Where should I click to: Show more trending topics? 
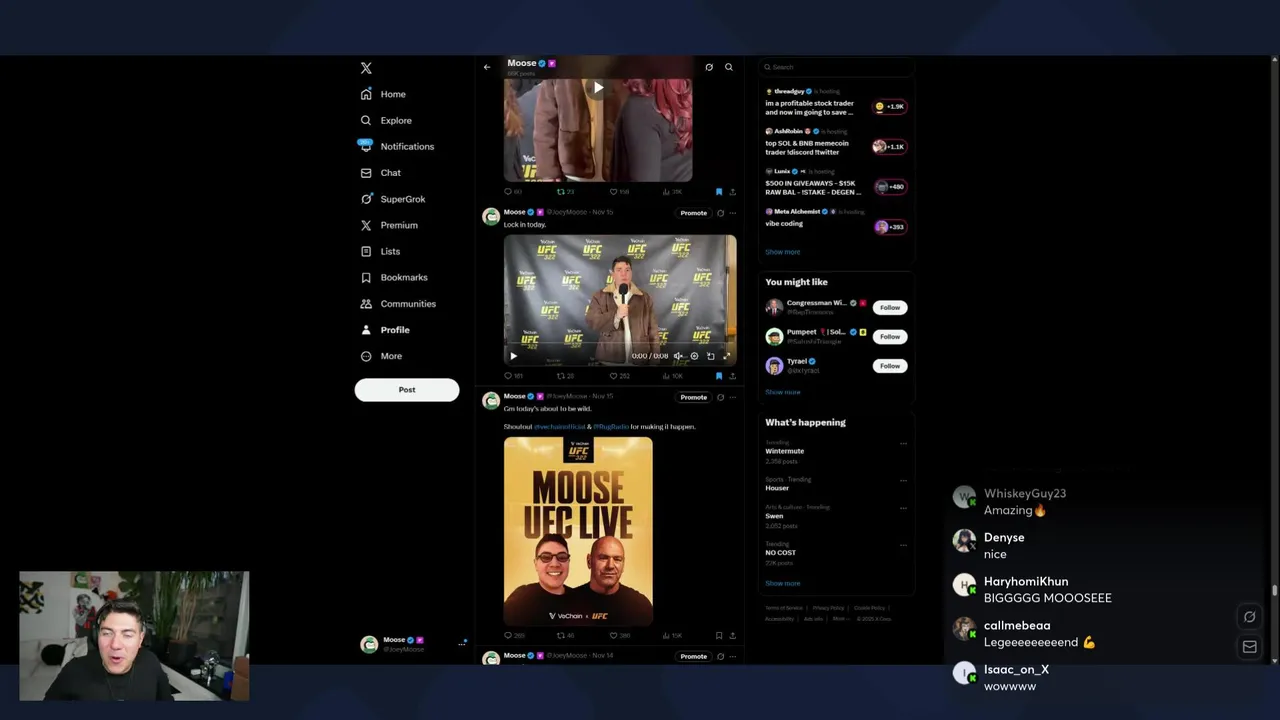click(782, 583)
